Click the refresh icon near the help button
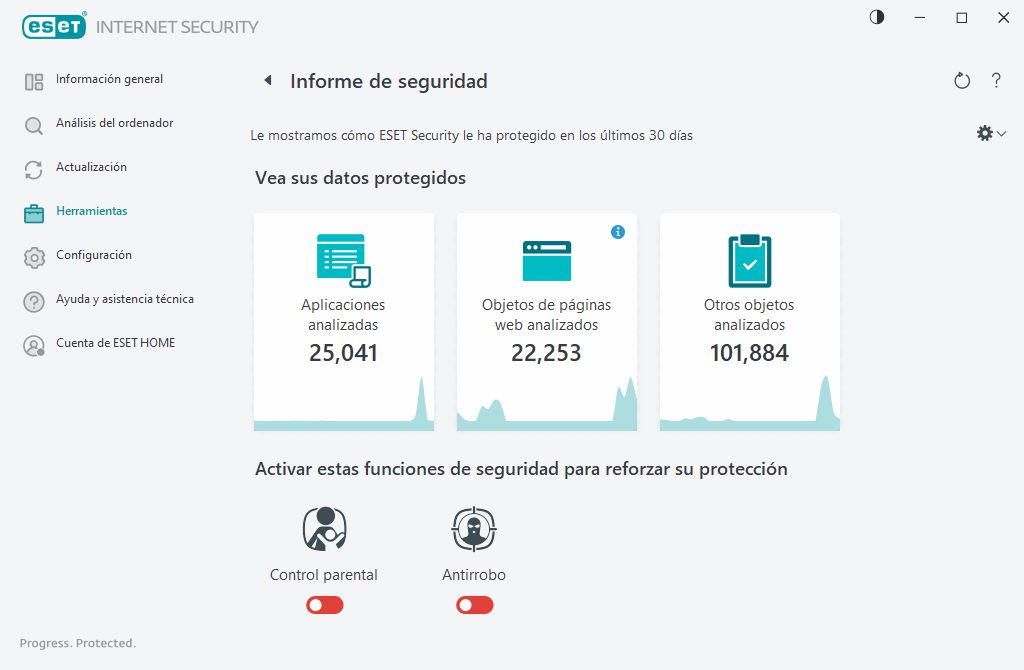This screenshot has height=670, width=1024. tap(962, 81)
